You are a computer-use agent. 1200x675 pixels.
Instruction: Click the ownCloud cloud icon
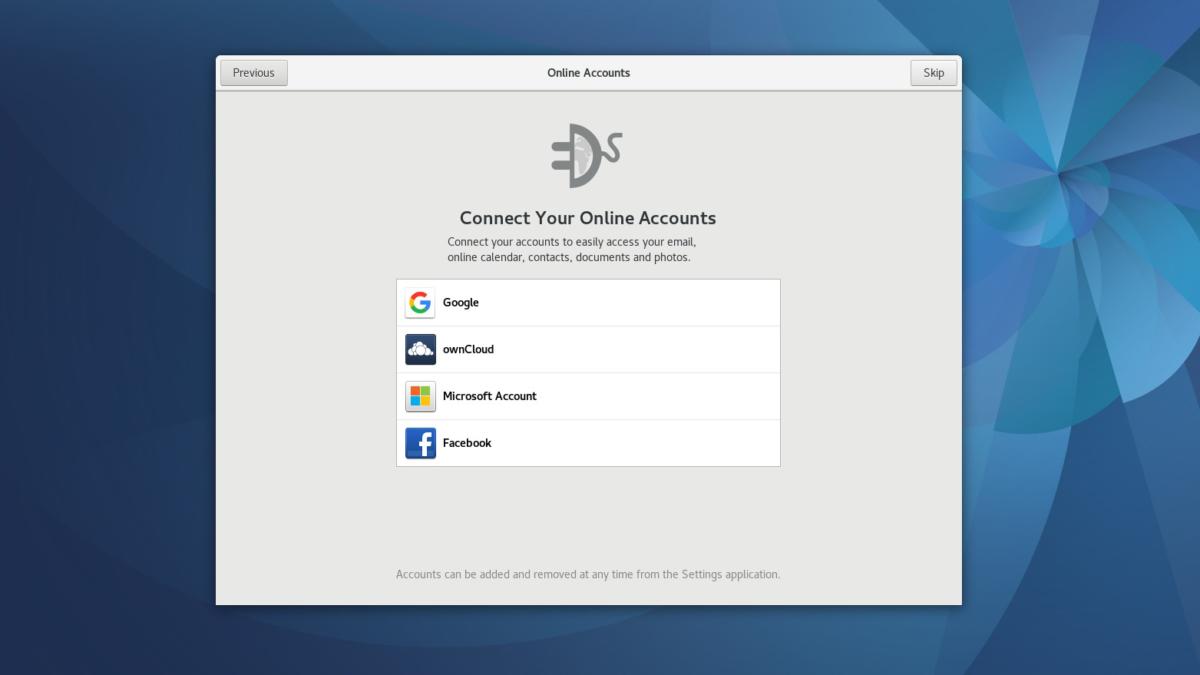[x=420, y=349]
